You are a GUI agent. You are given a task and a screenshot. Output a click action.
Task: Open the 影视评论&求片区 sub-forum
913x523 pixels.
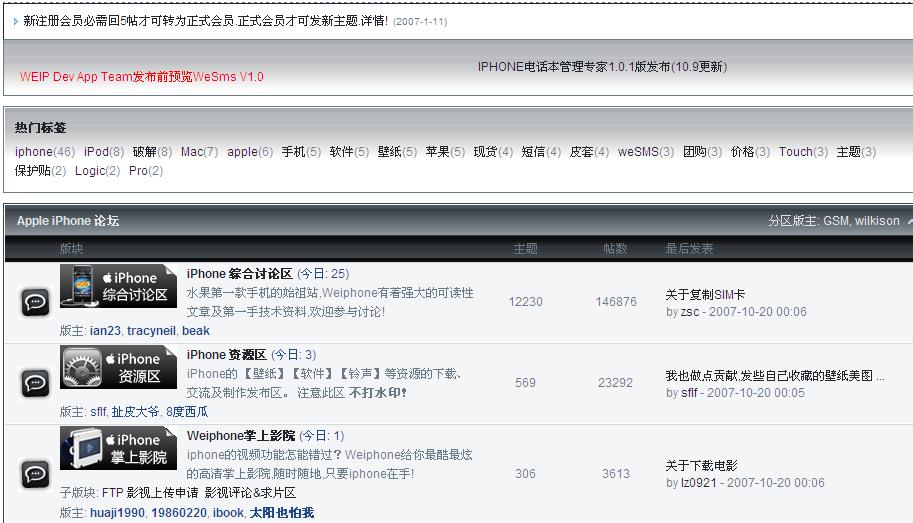coord(250,493)
